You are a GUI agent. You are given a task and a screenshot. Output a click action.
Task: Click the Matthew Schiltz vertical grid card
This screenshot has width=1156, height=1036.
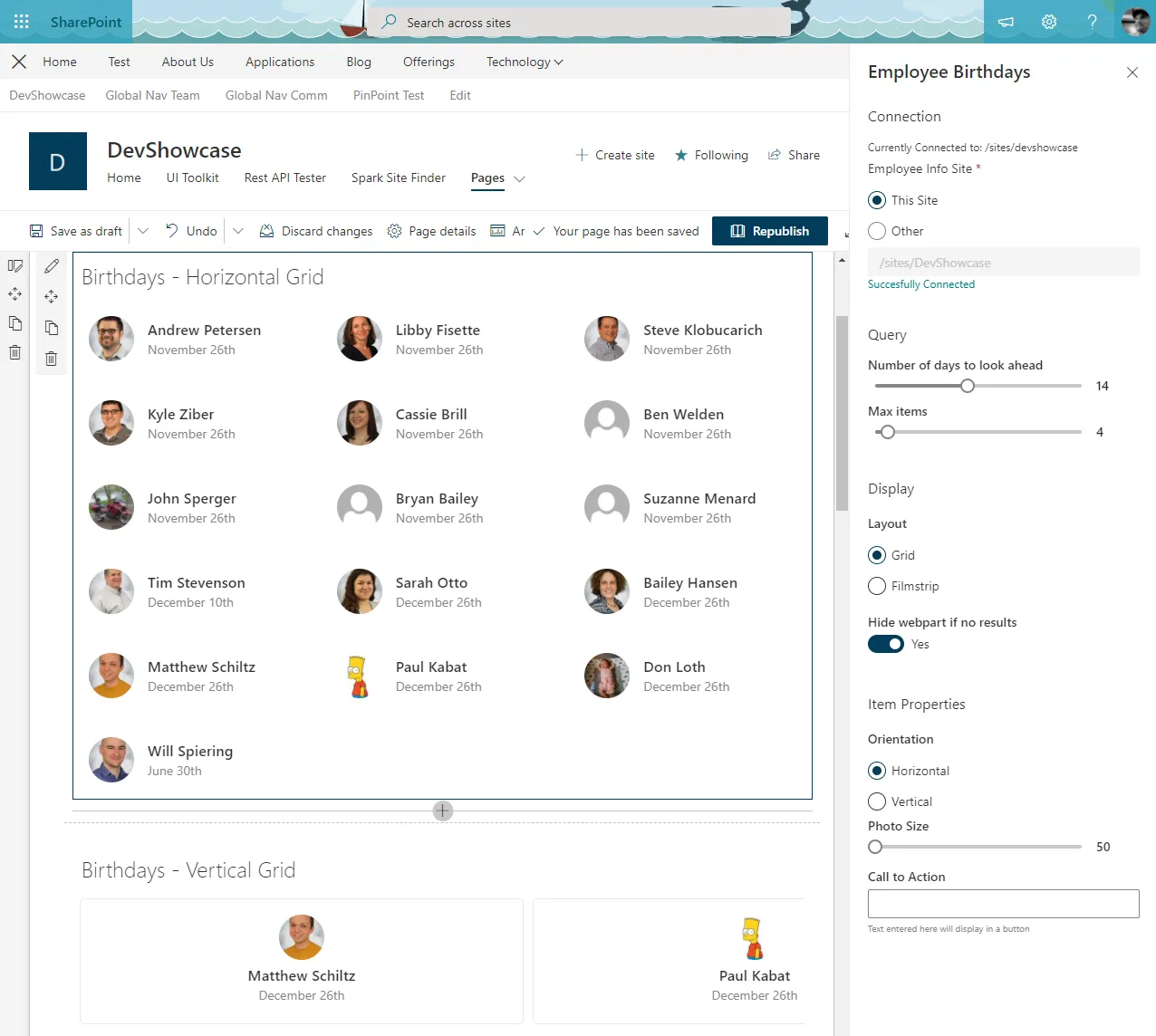click(302, 961)
